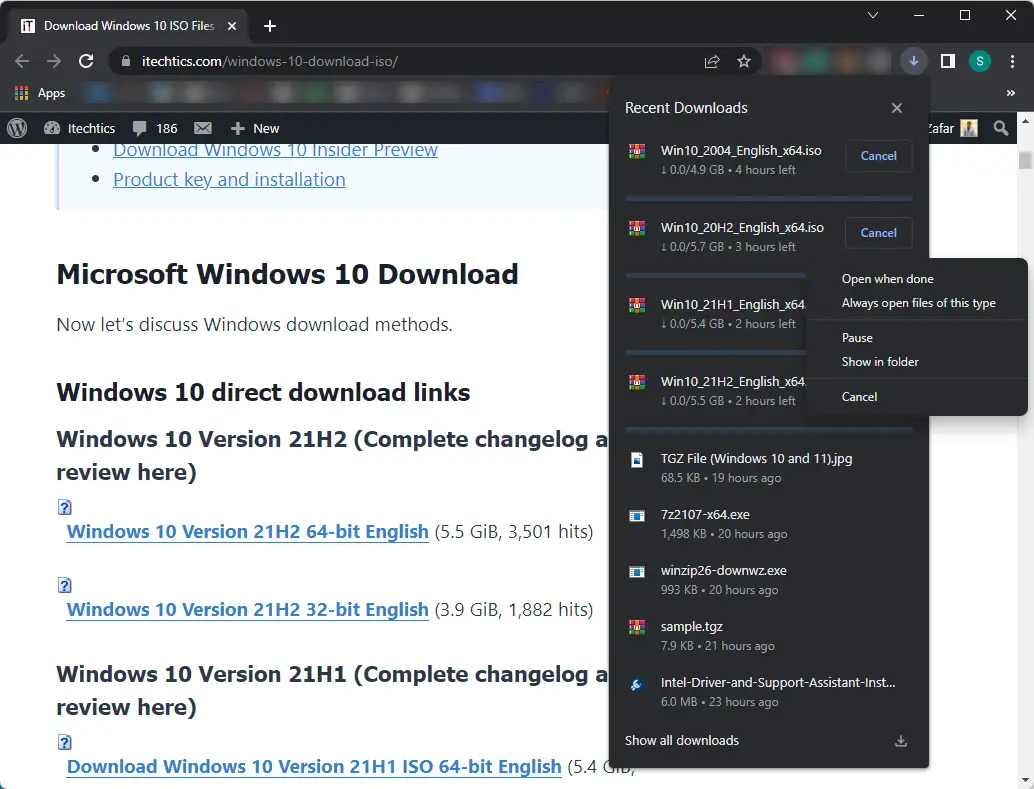This screenshot has width=1034, height=789.
Task: Click the Win10_2004_English_x64.iso file icon
Action: tap(637, 152)
